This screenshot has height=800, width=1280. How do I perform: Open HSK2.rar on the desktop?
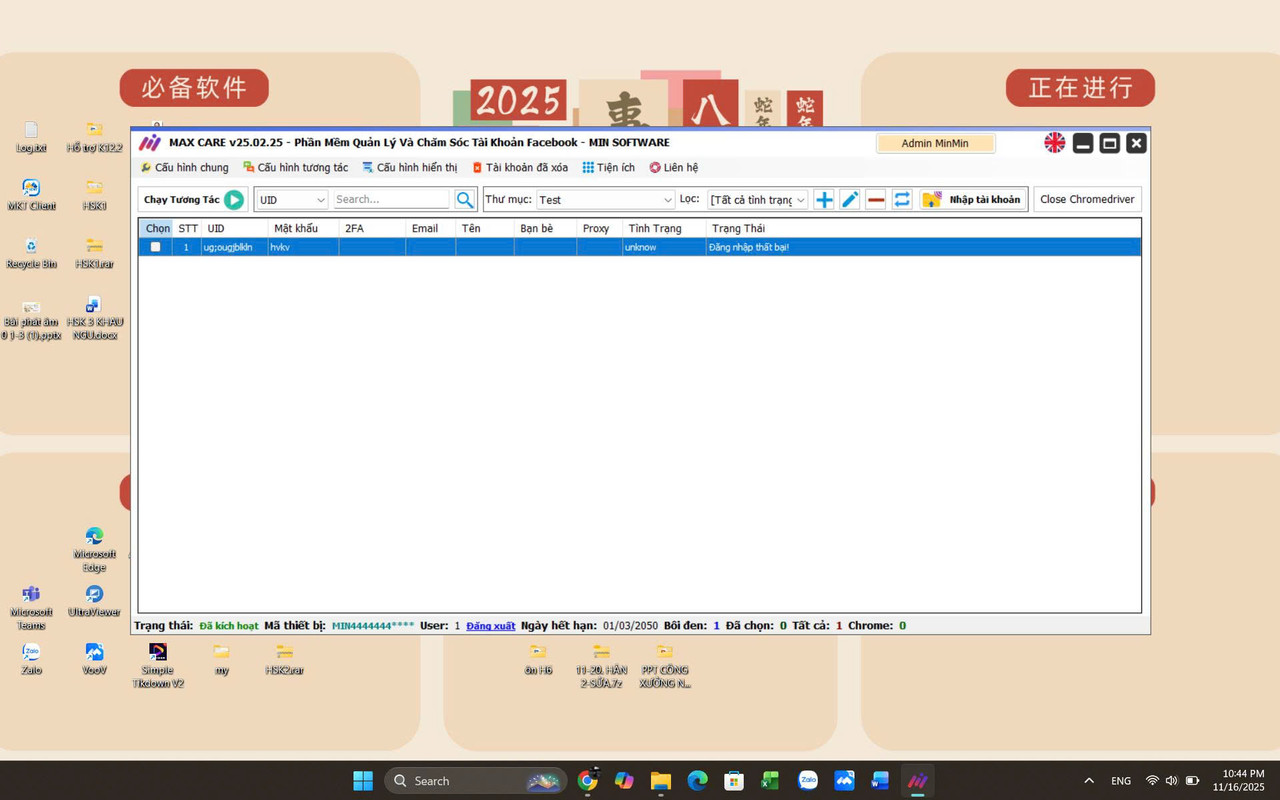(284, 660)
